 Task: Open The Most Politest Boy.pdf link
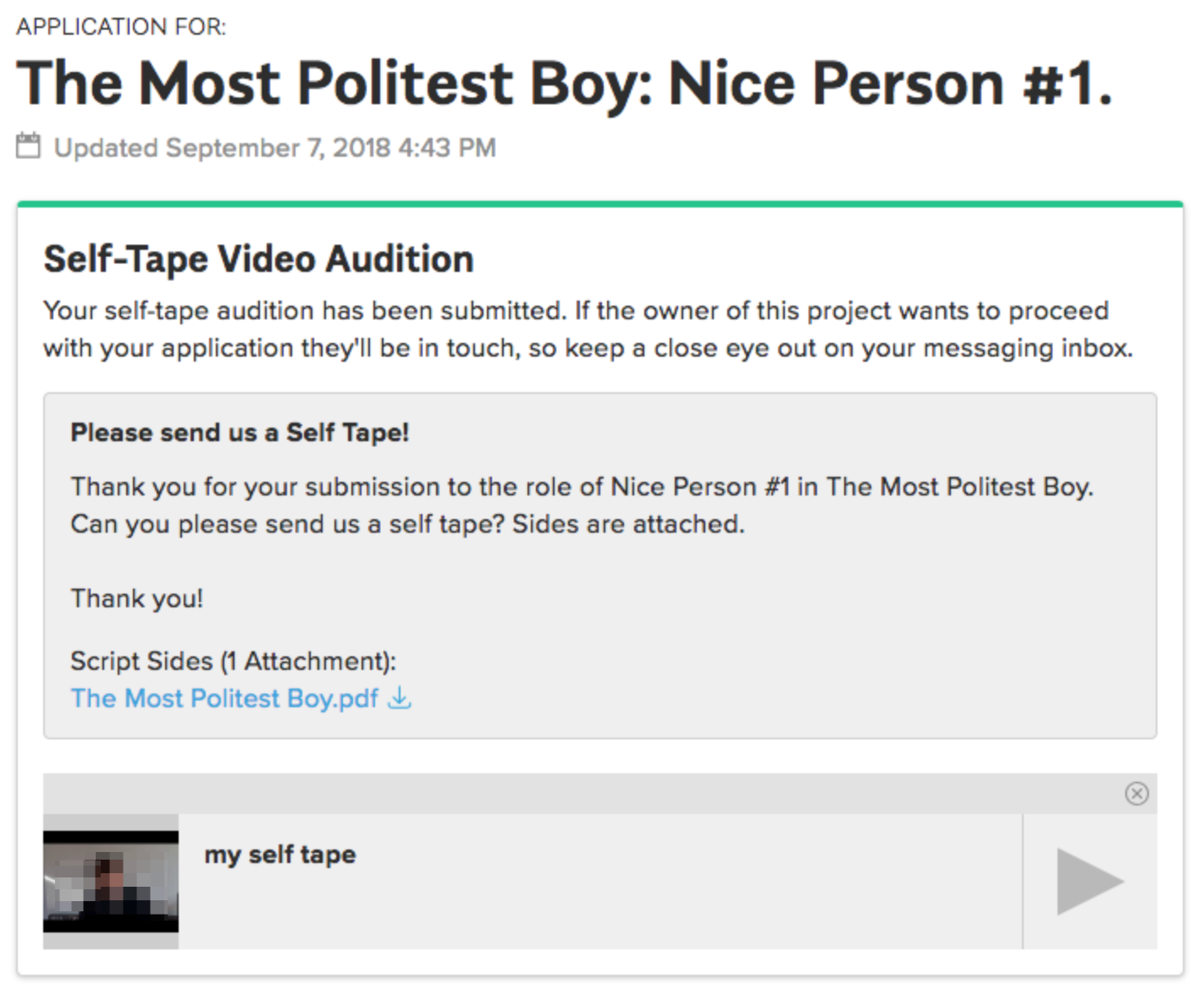click(224, 699)
